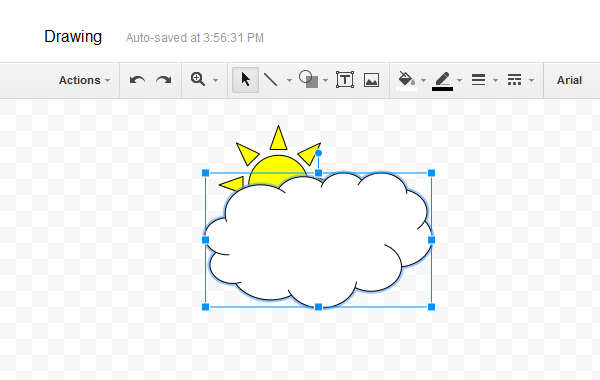Select the Zoom magnifier tool

click(x=198, y=80)
